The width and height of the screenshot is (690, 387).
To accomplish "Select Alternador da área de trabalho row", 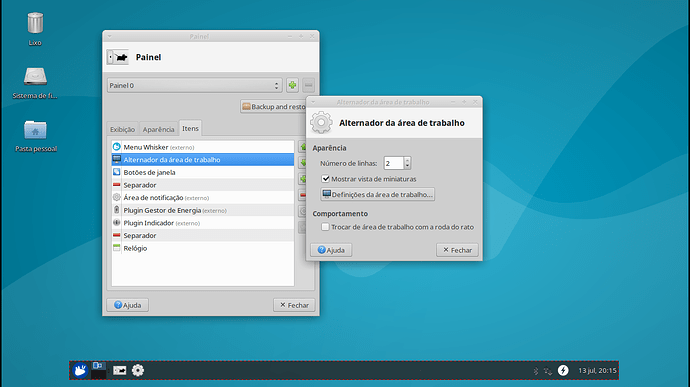I will 203,159.
